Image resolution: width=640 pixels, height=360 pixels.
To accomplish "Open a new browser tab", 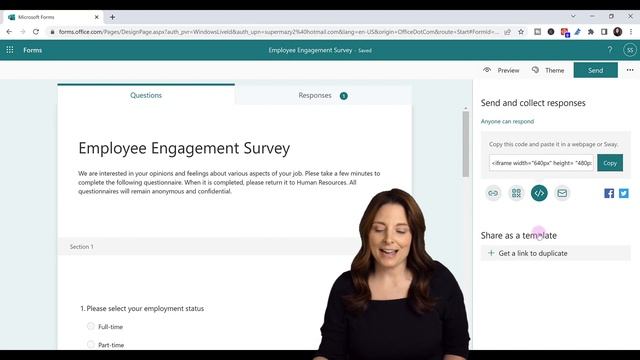I will tap(112, 17).
